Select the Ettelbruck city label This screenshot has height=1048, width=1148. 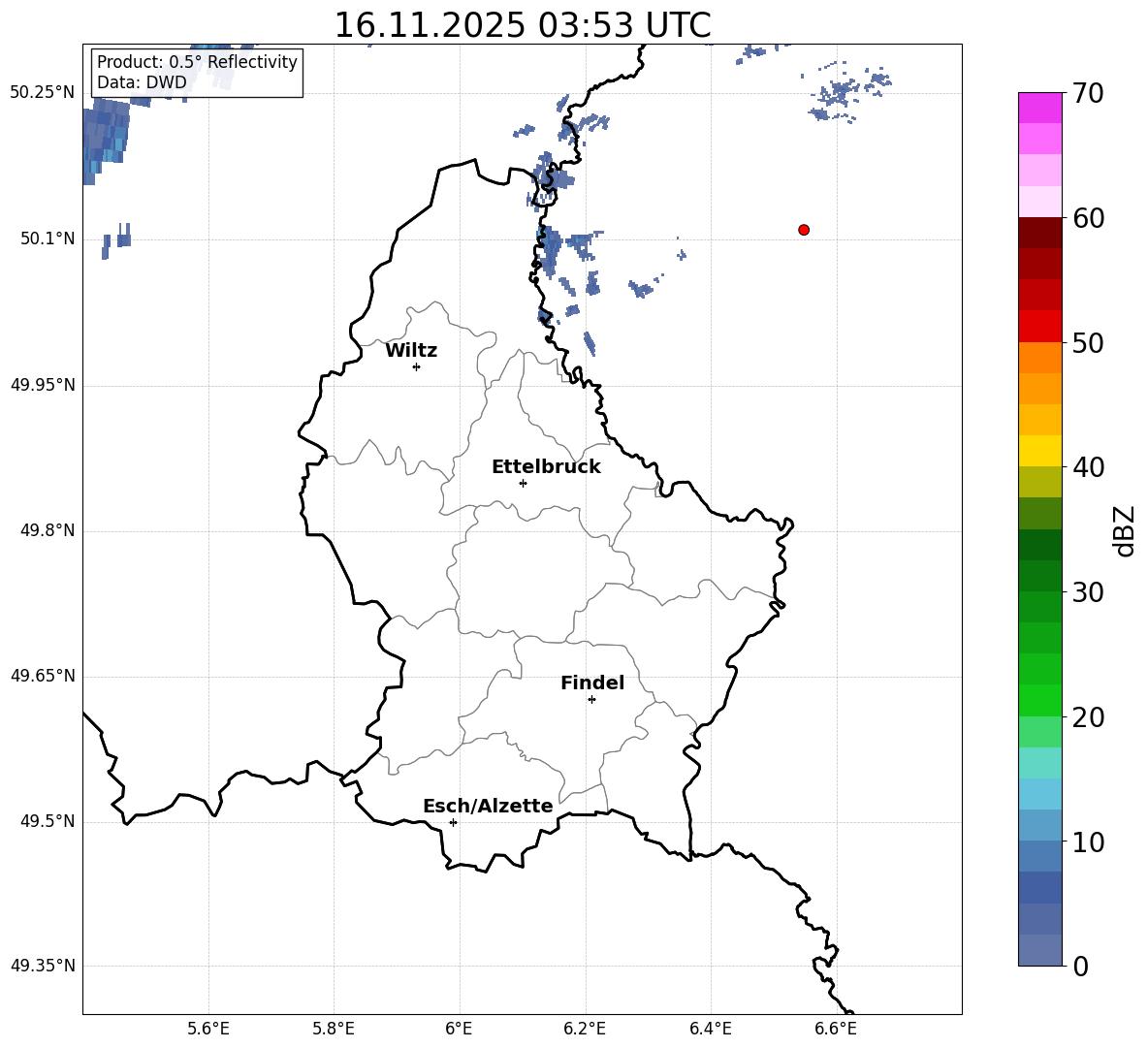[x=546, y=467]
